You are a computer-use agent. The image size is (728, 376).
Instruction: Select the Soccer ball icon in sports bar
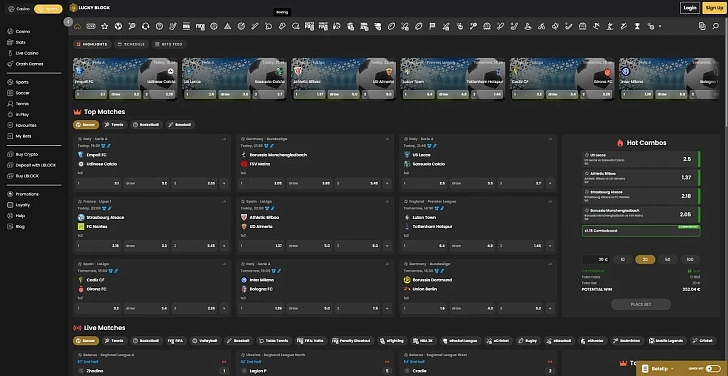pos(118,26)
